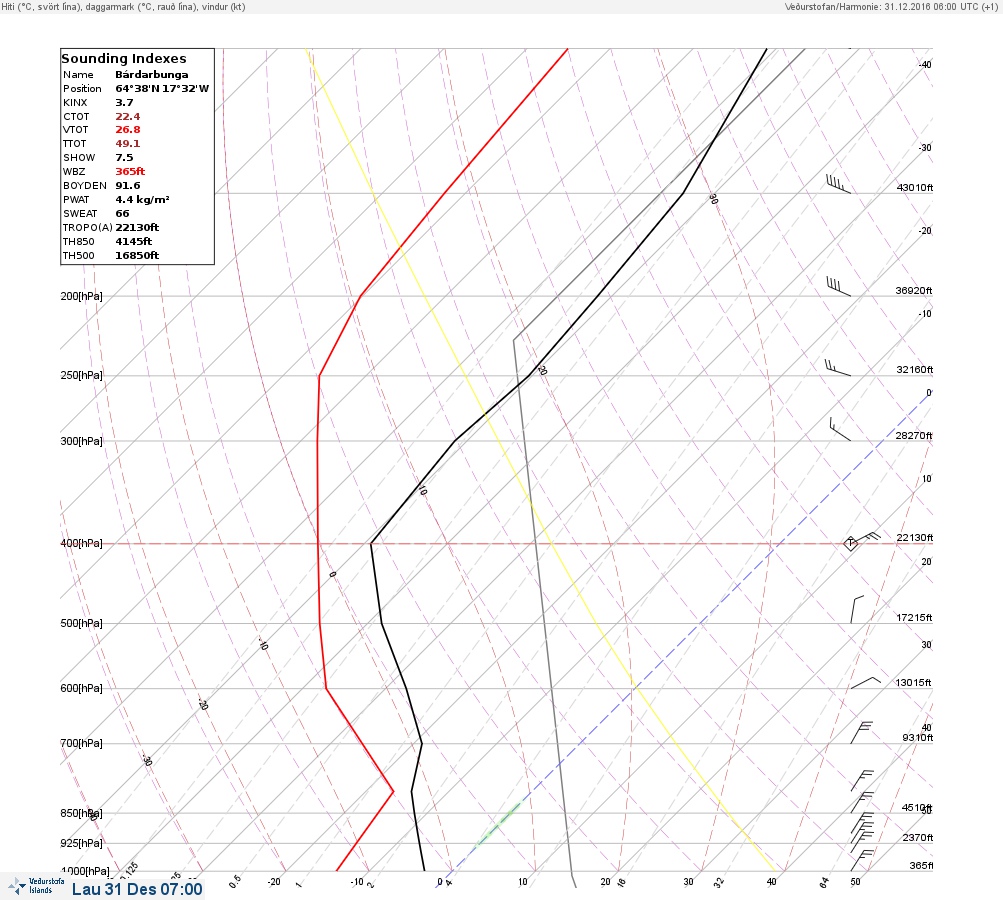Click the TH500 value 16850ft
This screenshot has width=1003, height=900.
point(137,255)
